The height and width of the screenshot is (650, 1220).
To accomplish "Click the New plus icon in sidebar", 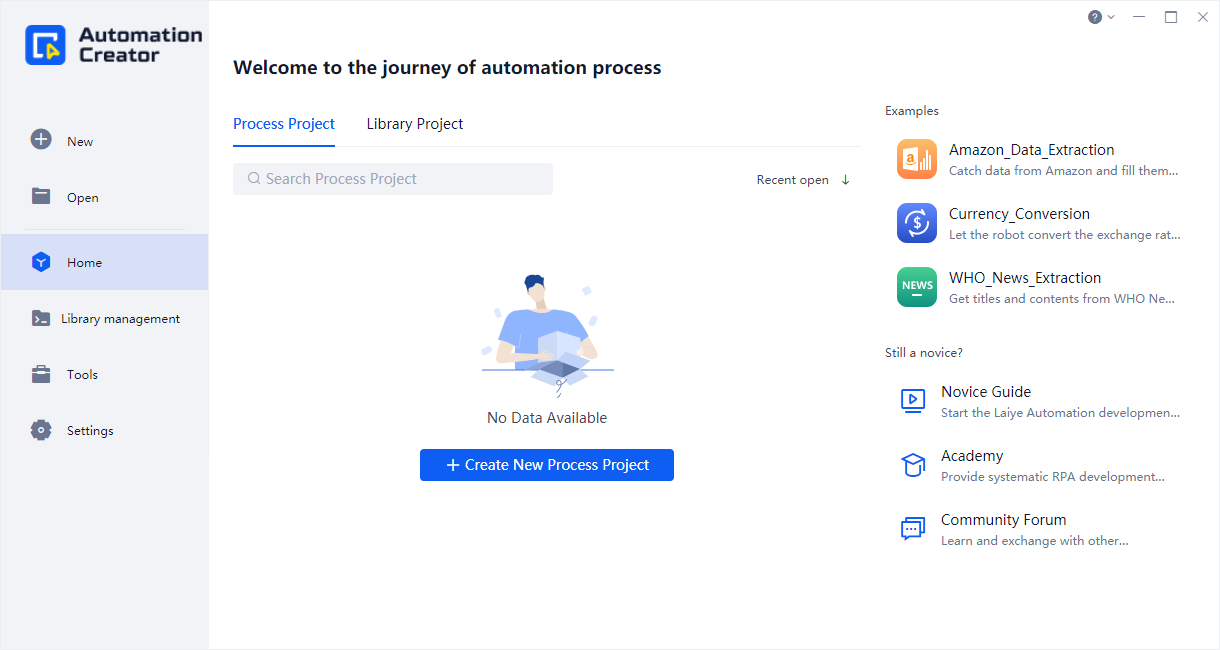I will tap(41, 140).
